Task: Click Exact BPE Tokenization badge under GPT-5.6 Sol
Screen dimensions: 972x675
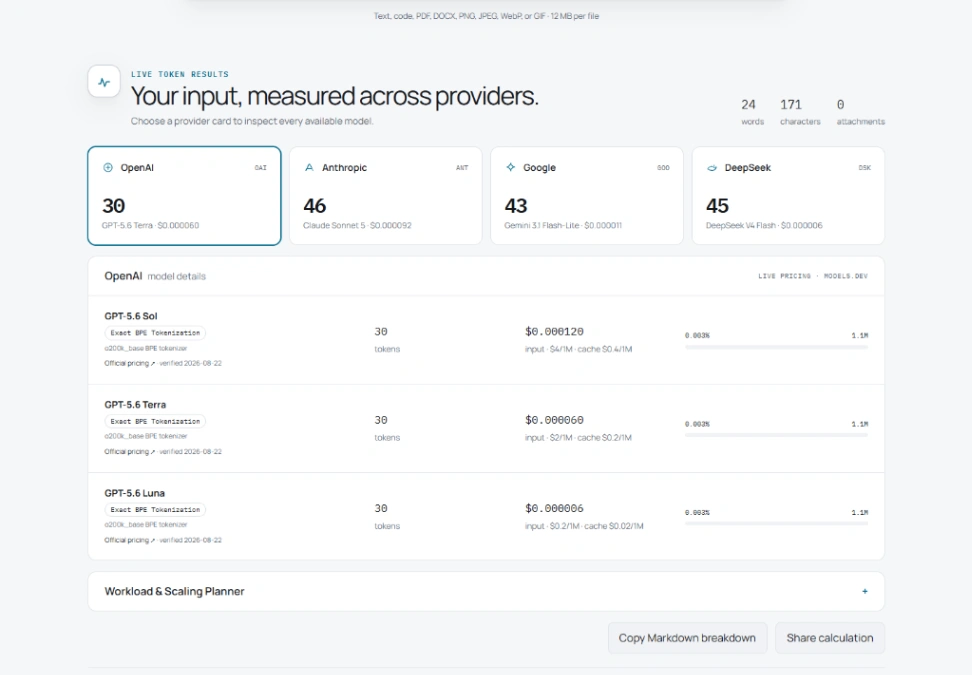Action: tap(155, 333)
